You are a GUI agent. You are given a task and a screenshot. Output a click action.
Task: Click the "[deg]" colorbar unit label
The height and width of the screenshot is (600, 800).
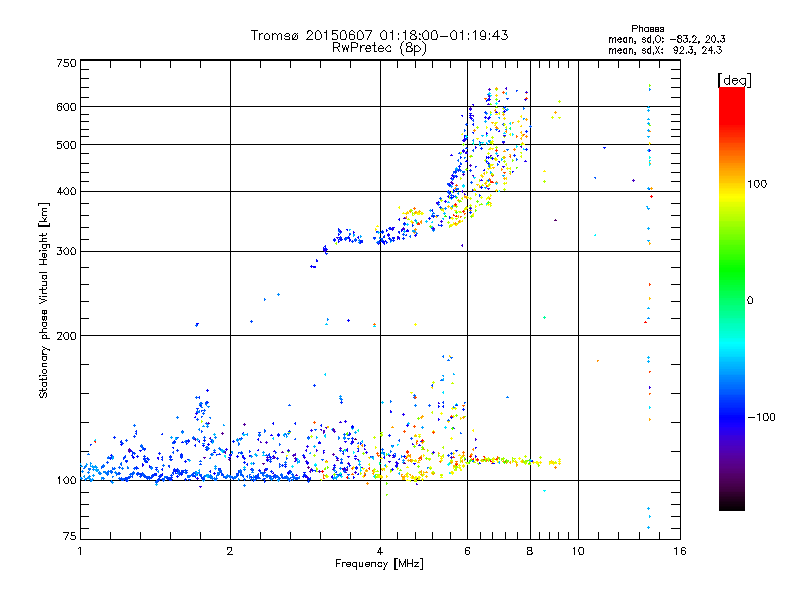734,80
